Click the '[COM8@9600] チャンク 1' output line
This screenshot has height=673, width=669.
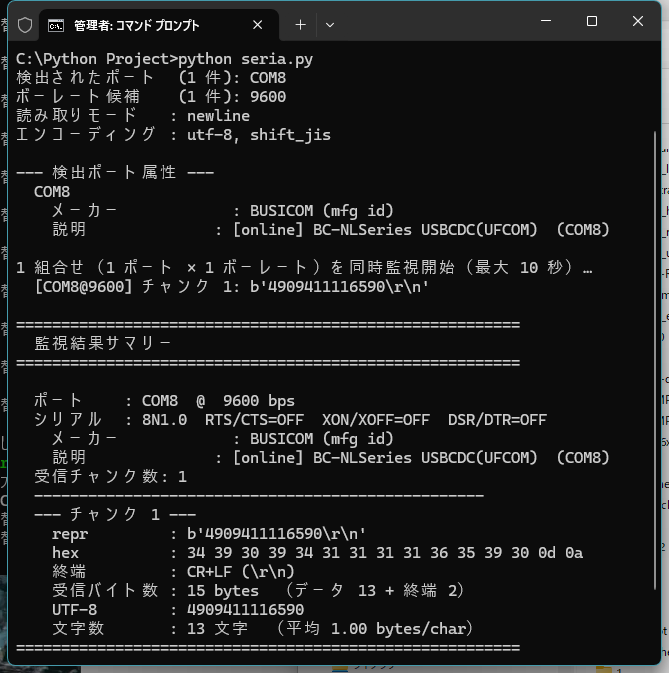point(232,287)
